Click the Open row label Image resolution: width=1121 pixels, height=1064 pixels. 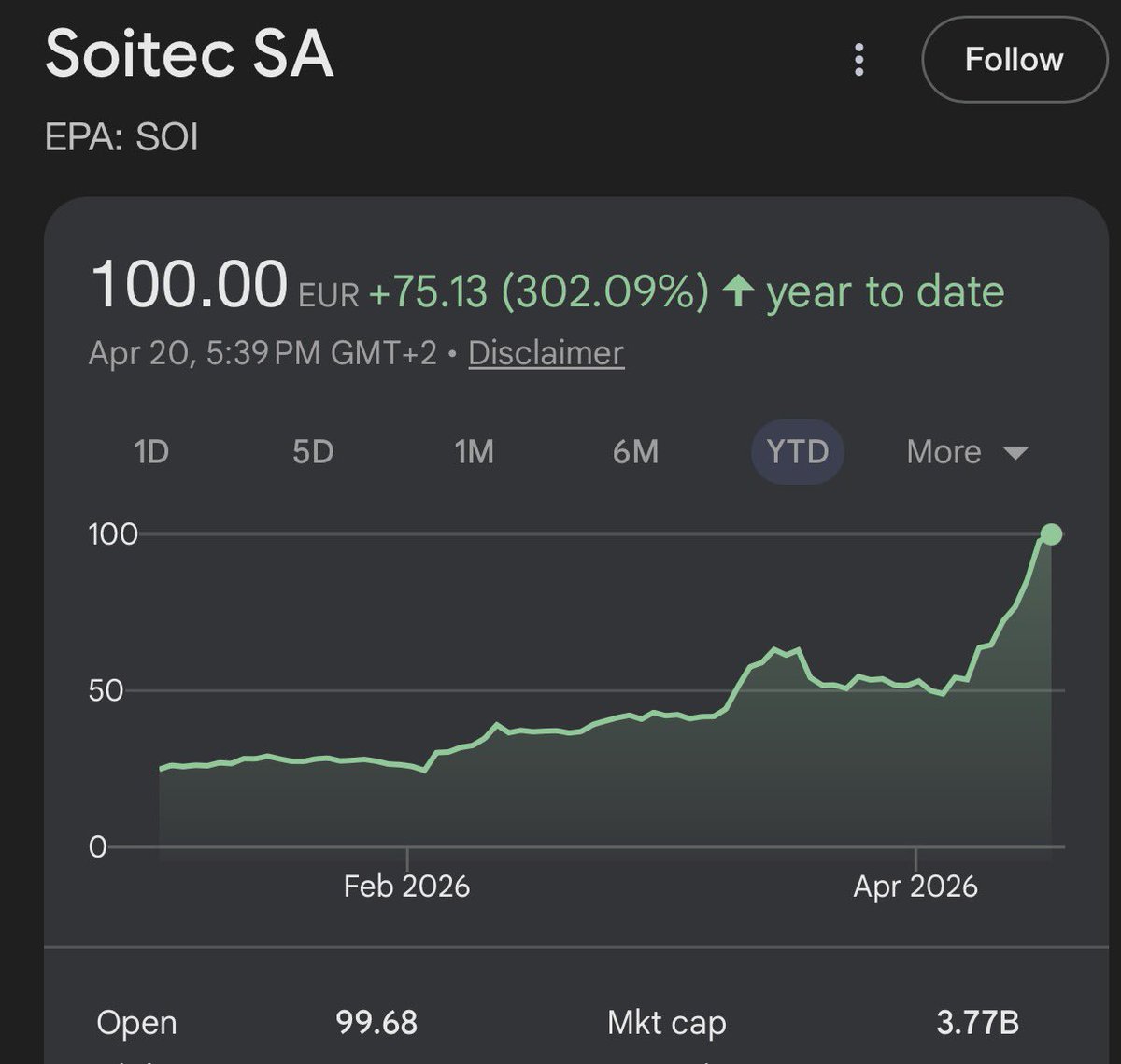point(136,1023)
